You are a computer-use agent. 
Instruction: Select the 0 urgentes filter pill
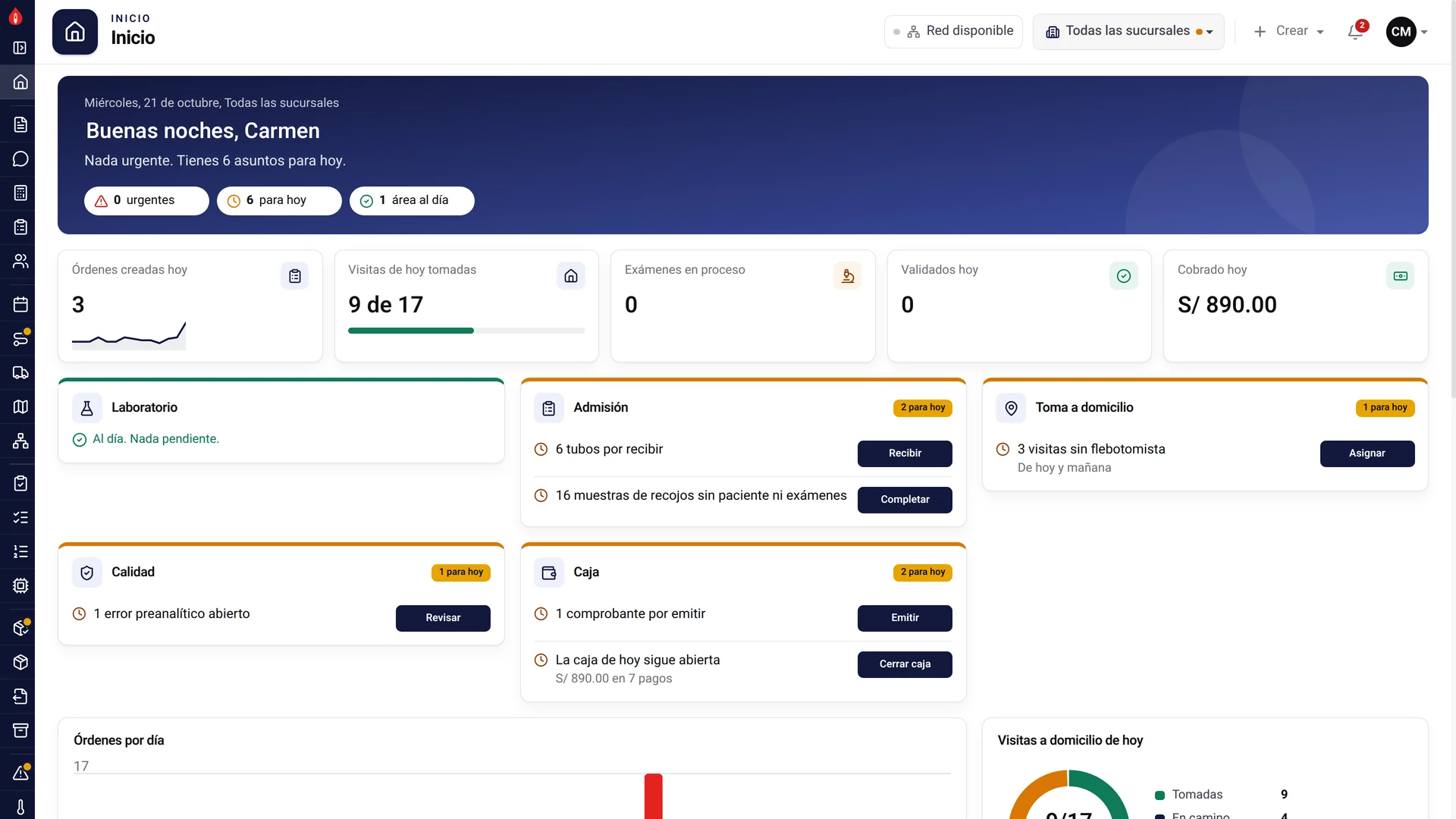click(146, 200)
